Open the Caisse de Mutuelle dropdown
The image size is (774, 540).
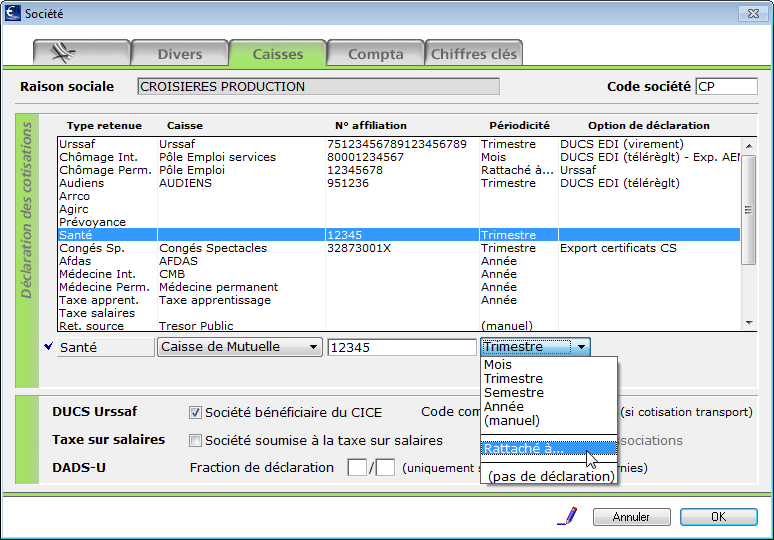pyautogui.click(x=239, y=347)
